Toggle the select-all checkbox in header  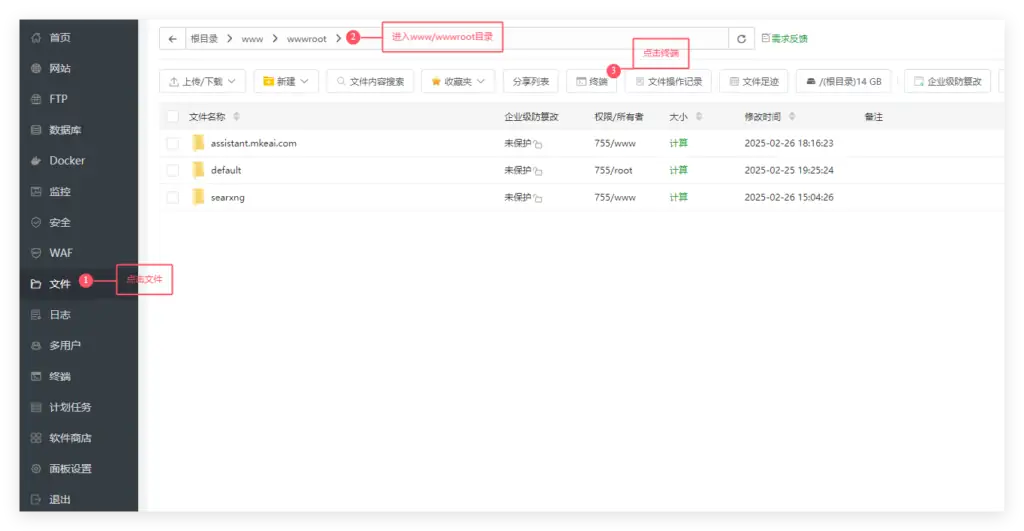point(172,117)
